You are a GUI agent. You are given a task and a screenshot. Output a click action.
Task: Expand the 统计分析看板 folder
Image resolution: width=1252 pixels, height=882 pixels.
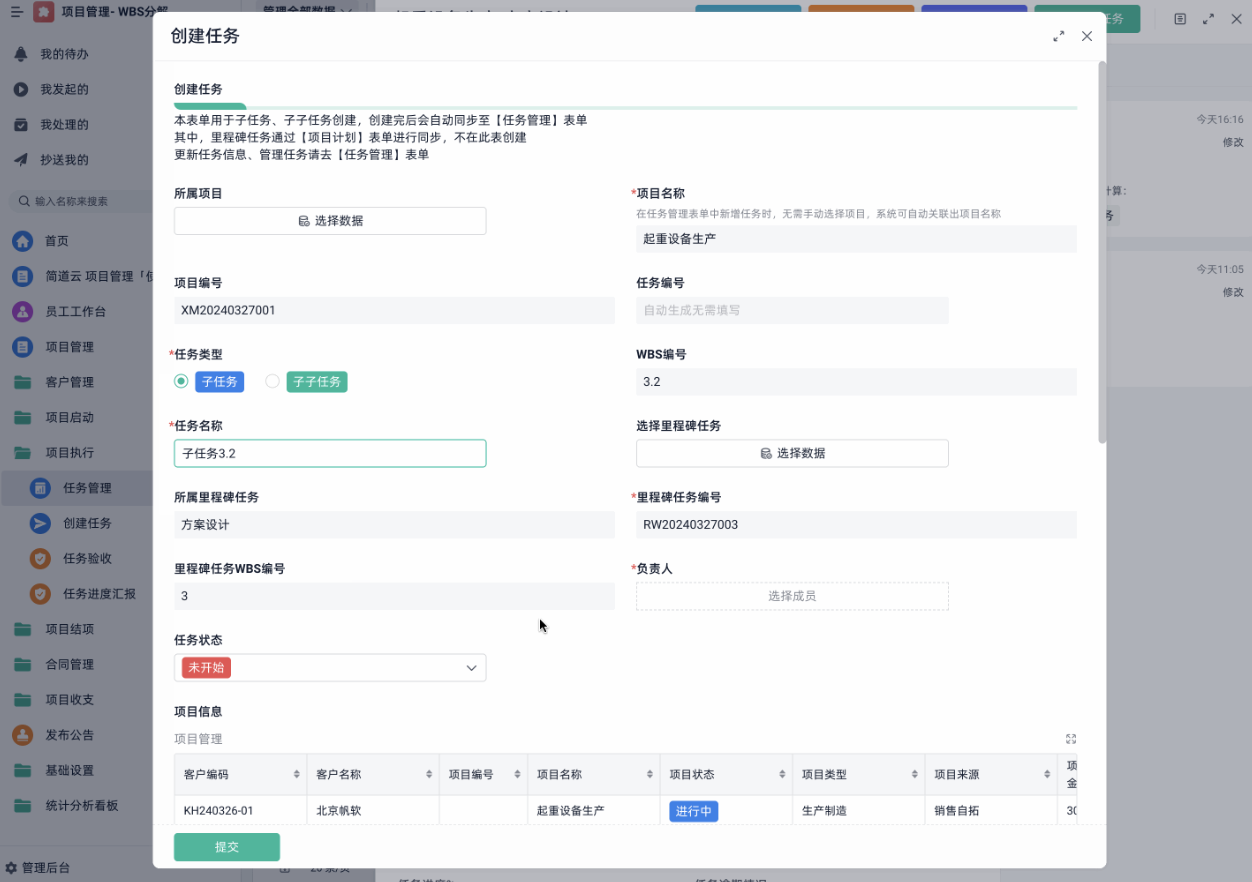[80, 806]
